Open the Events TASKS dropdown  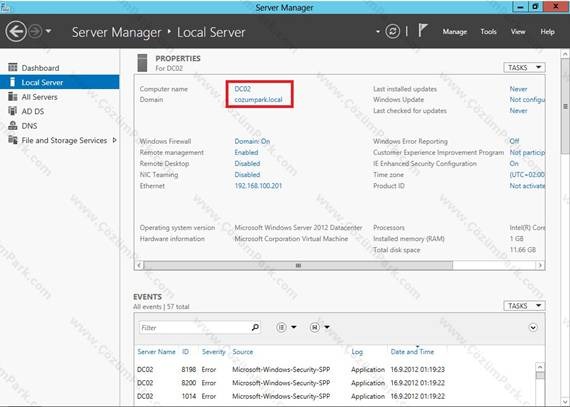(x=524, y=306)
